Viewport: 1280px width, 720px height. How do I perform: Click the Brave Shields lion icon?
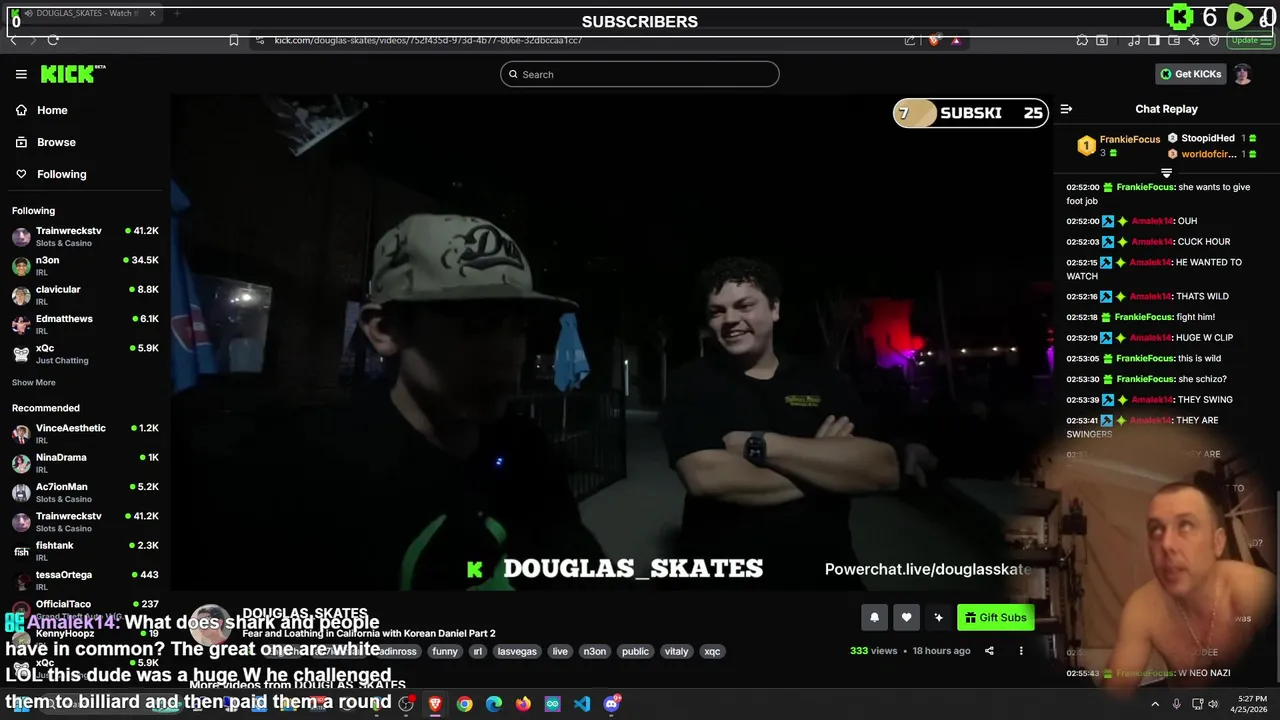(934, 40)
